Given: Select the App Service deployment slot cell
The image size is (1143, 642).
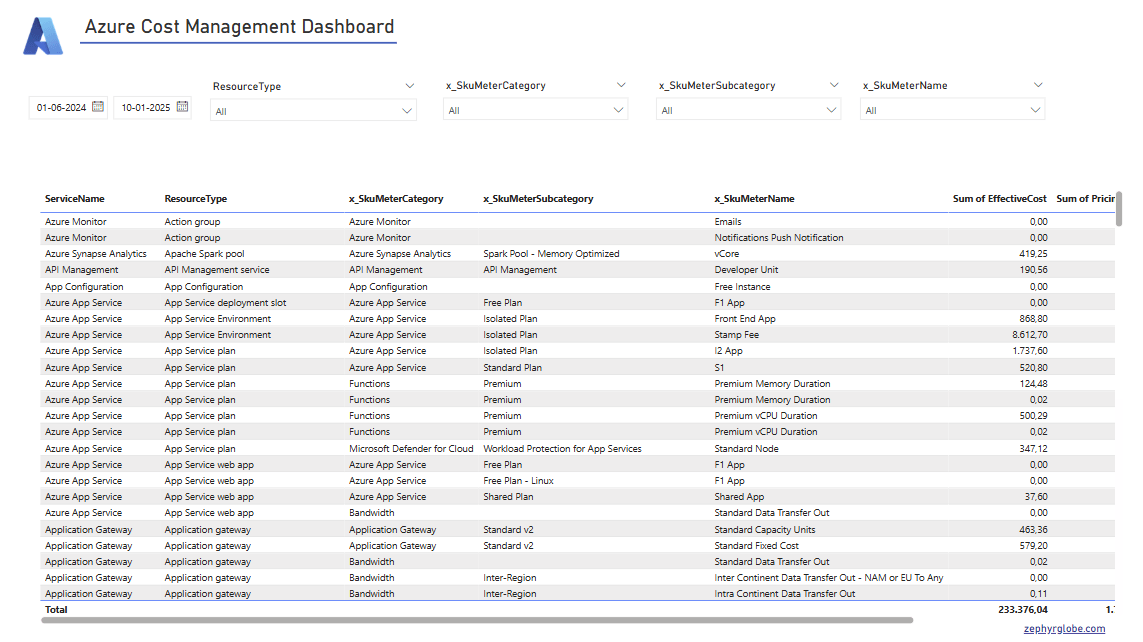Looking at the screenshot, I should [x=225, y=302].
